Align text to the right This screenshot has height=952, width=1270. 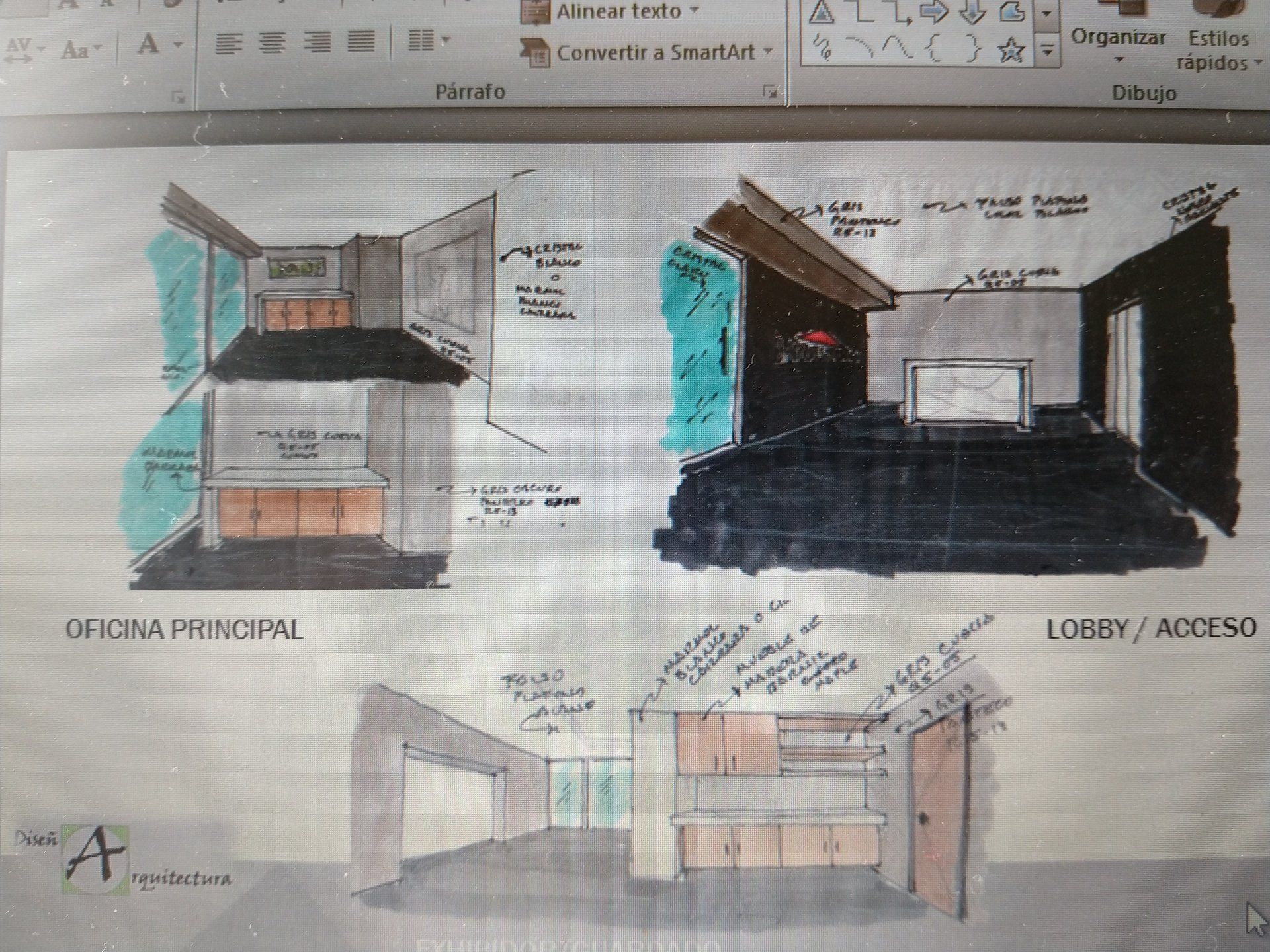pyautogui.click(x=317, y=43)
